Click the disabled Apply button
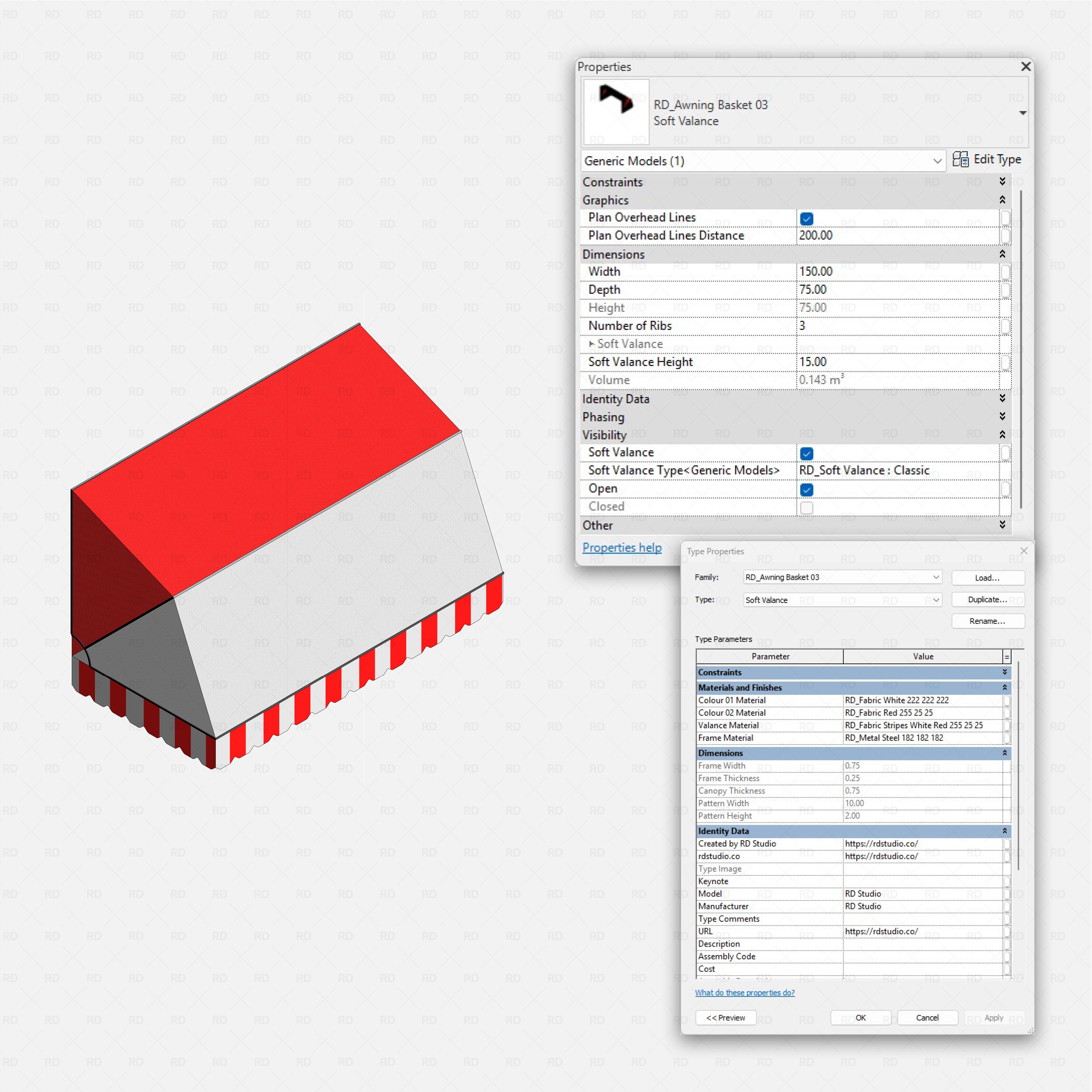This screenshot has height=1092, width=1092. tap(994, 1017)
